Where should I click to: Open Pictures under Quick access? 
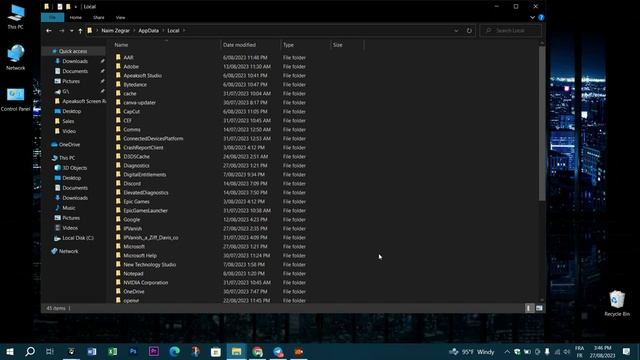(x=71, y=81)
